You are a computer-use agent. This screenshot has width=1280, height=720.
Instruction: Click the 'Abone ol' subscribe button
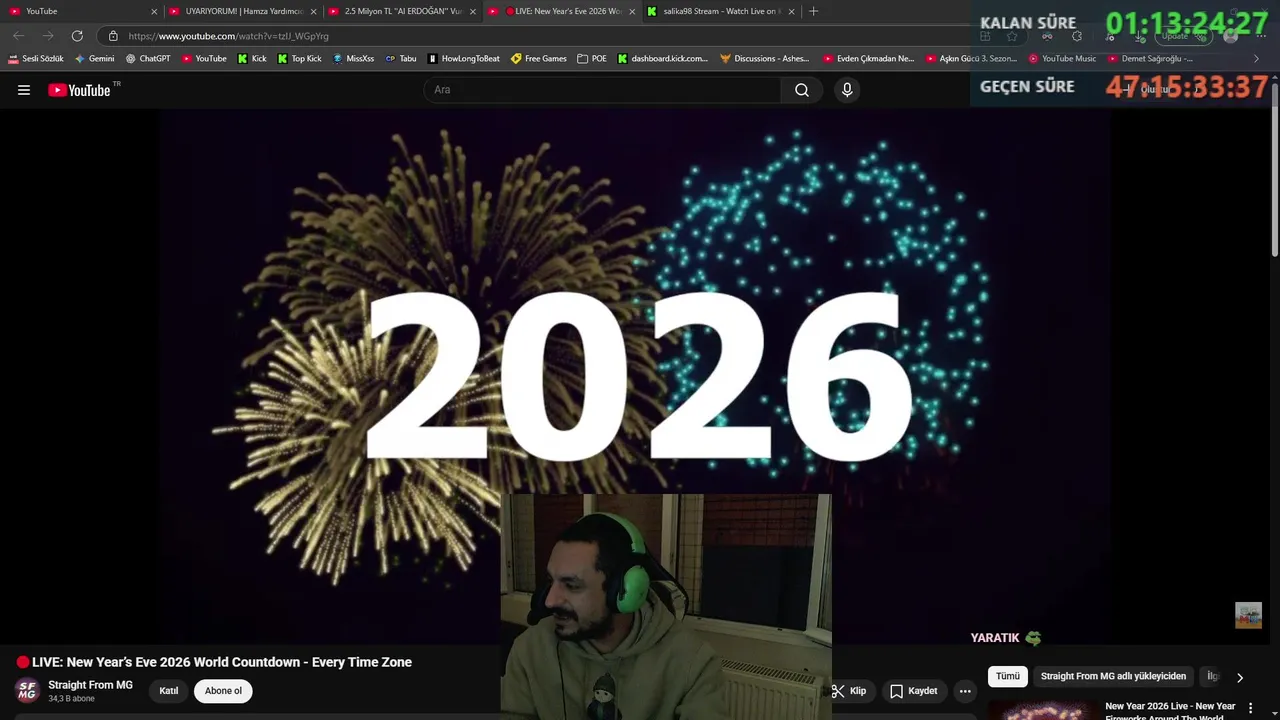[x=223, y=691]
